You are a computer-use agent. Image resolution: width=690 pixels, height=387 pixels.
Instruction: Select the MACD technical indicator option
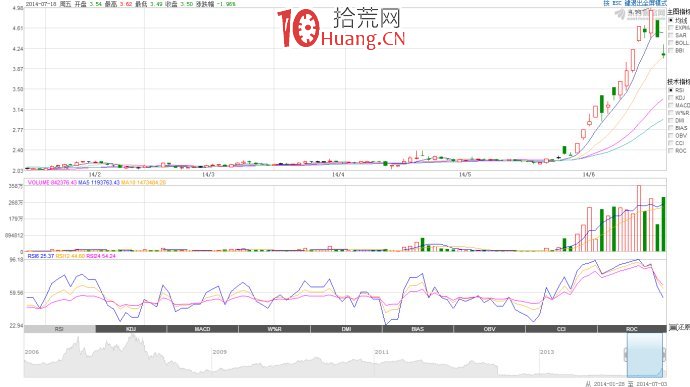point(671,105)
